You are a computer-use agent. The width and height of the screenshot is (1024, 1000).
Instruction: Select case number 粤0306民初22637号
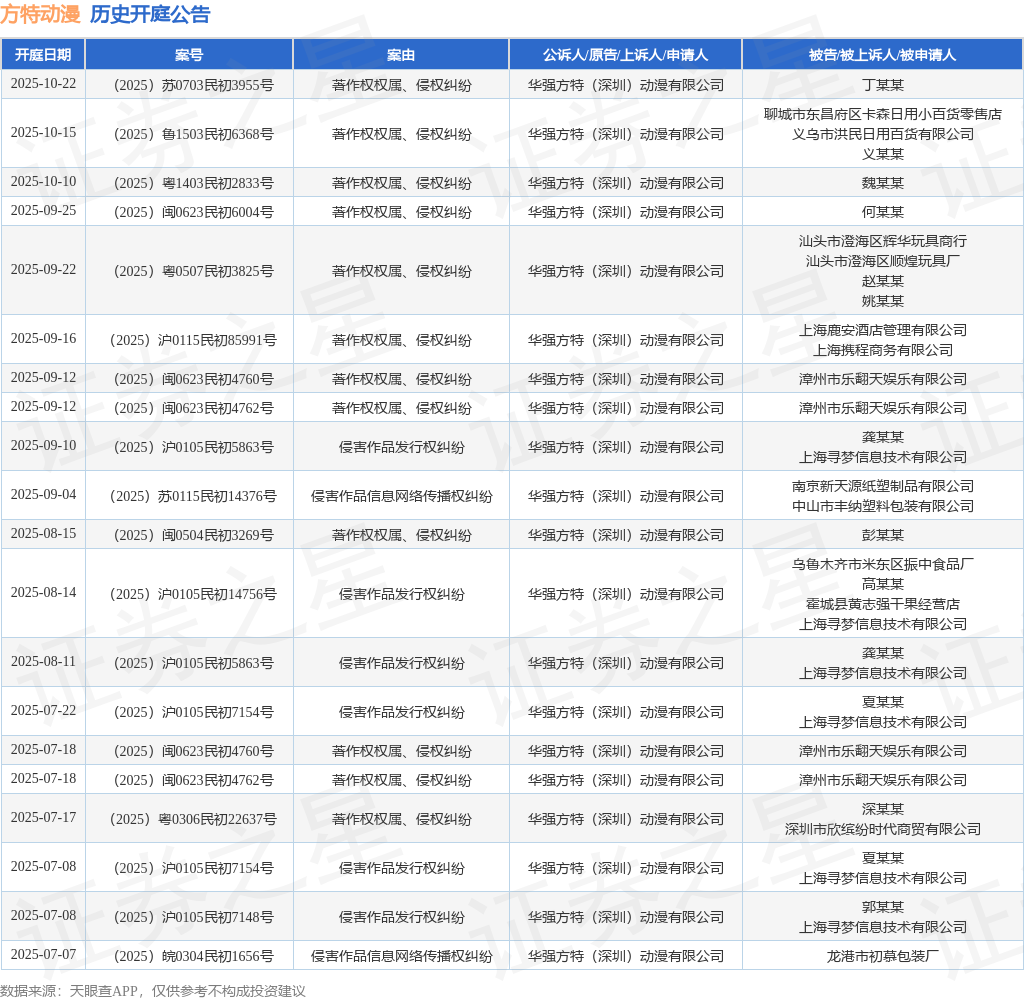[193, 819]
